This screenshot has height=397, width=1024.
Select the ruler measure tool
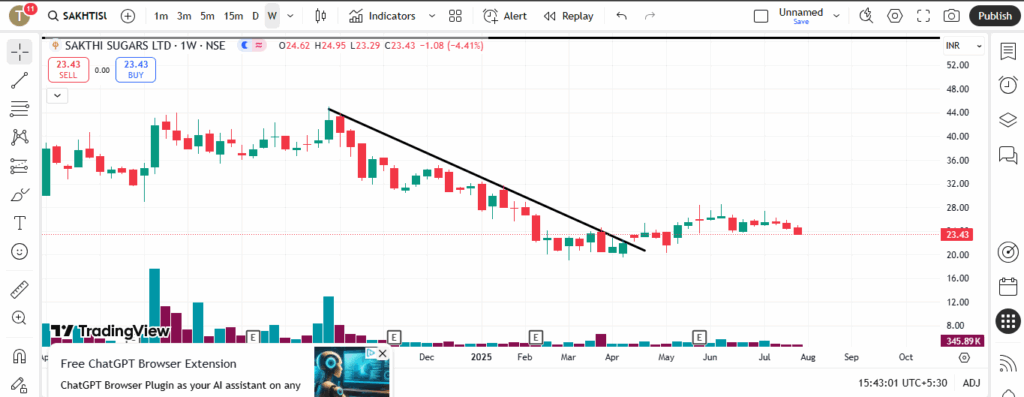tap(20, 289)
